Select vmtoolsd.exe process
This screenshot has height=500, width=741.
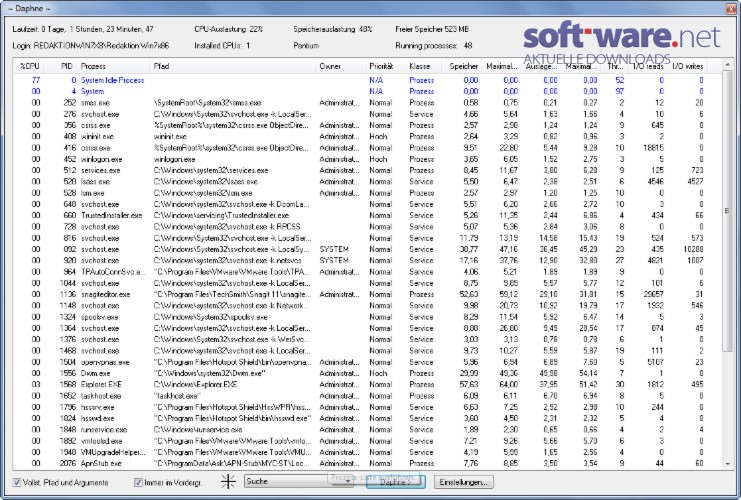pos(362,441)
